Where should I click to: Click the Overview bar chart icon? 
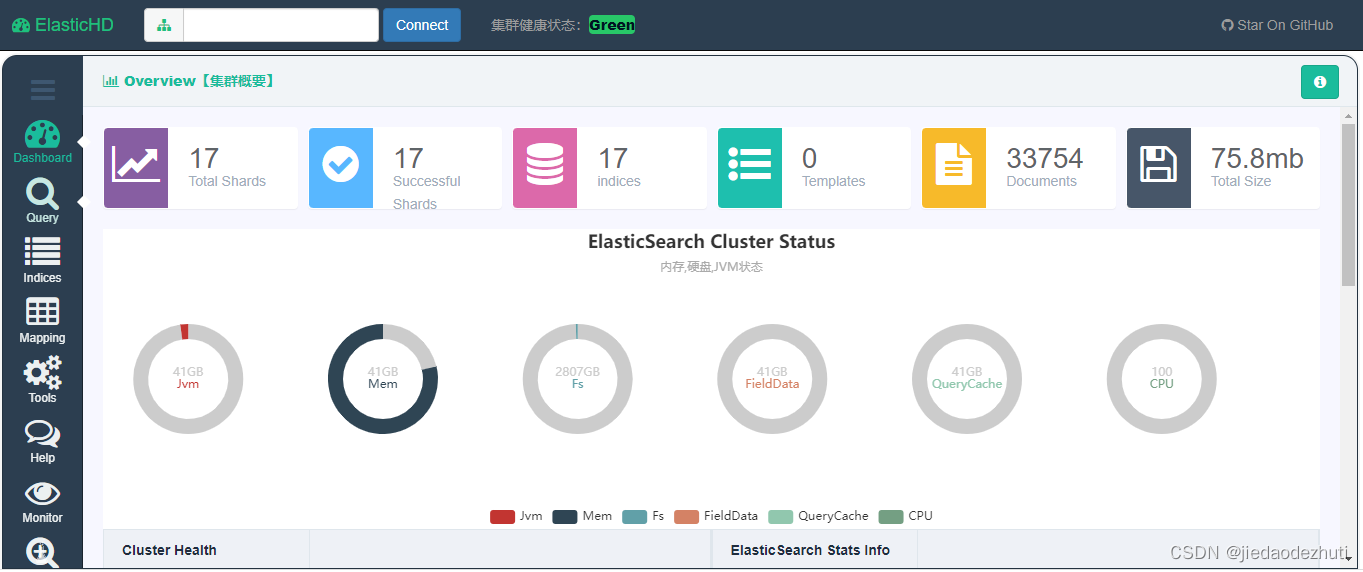(x=110, y=81)
